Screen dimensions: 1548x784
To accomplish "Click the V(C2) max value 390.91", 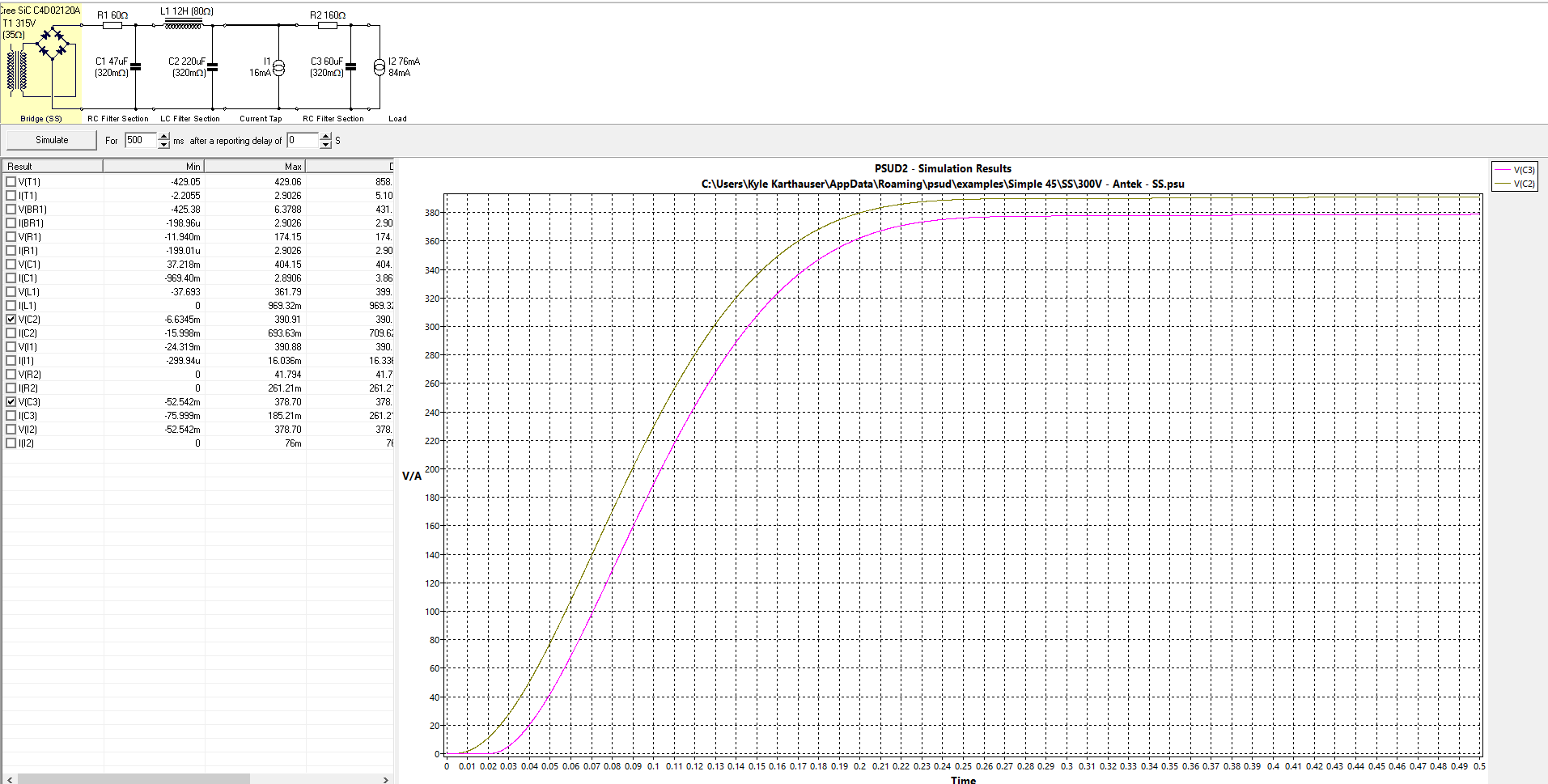I will (x=287, y=320).
